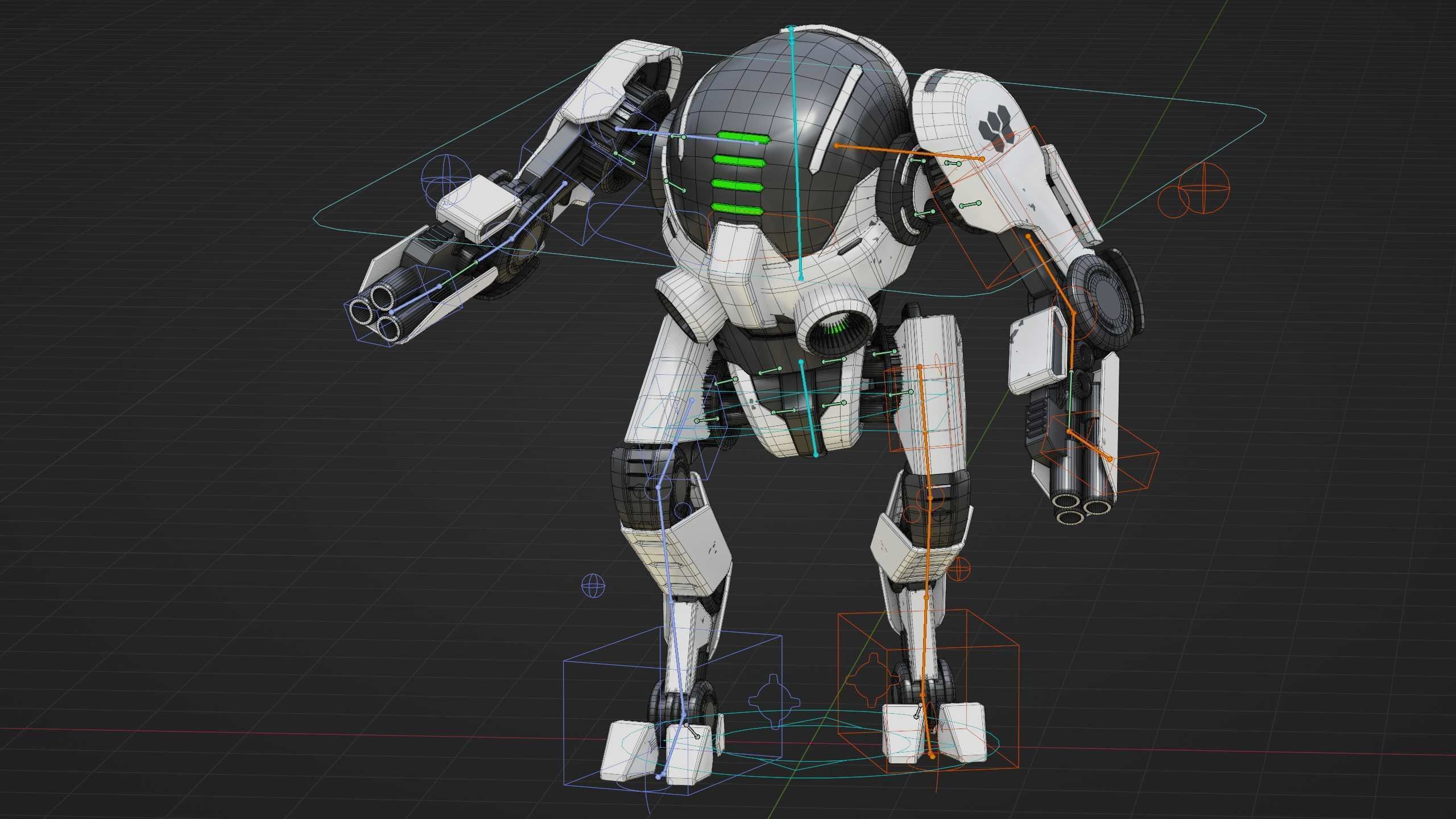Image resolution: width=1456 pixels, height=819 pixels.
Task: Select the blue thigh bone
Action: [675, 444]
